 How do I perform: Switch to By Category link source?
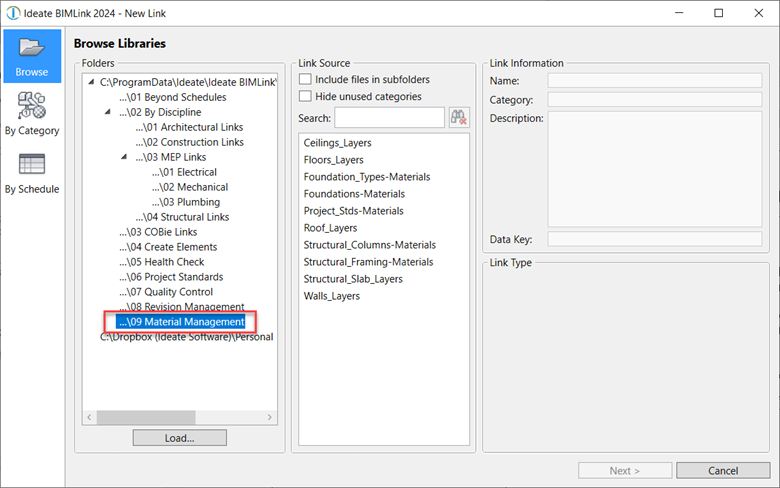coord(32,114)
